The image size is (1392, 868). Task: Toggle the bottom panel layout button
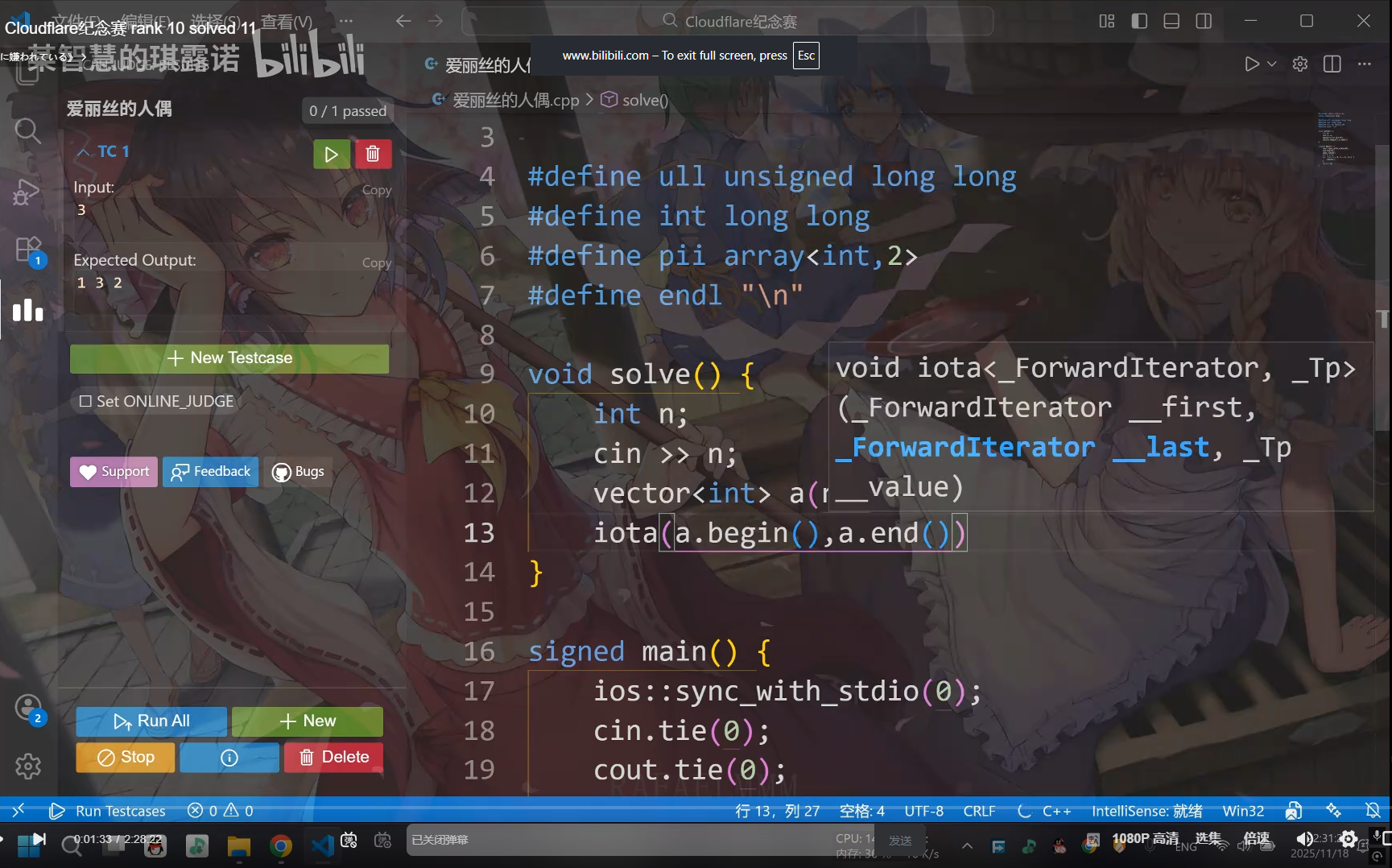(1171, 21)
